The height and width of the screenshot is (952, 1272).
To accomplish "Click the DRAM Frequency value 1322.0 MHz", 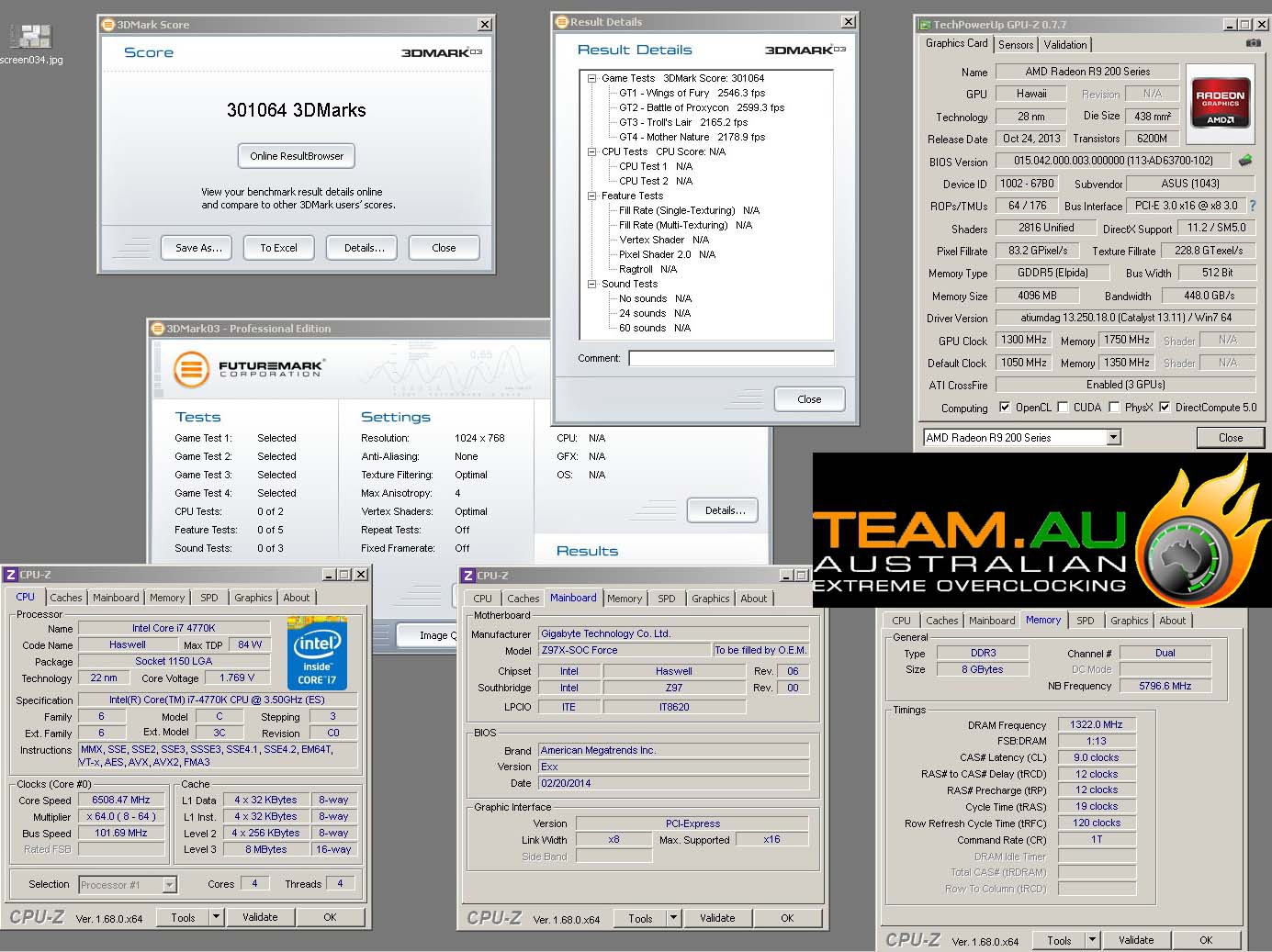I will pos(1097,724).
